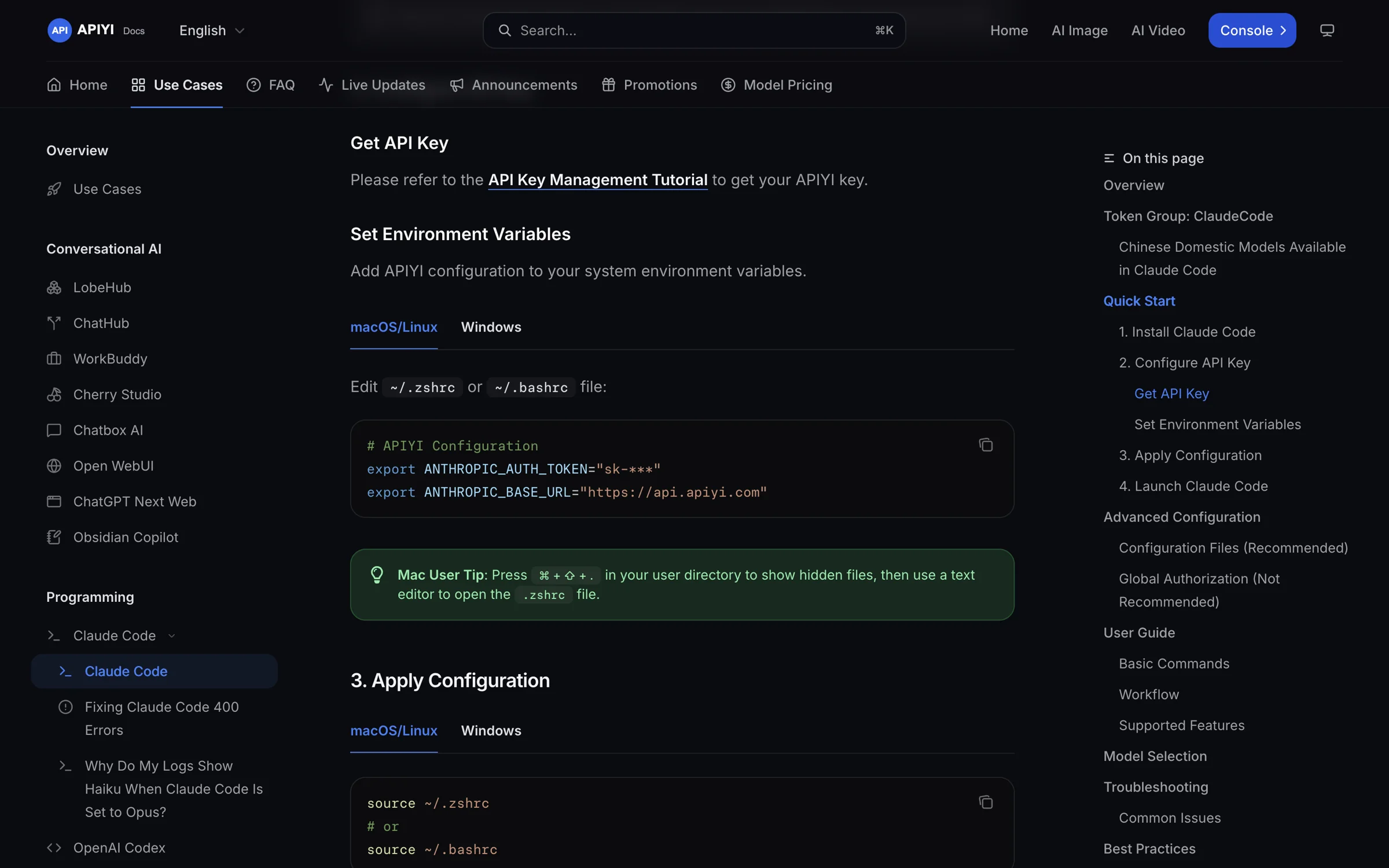This screenshot has width=1389, height=868.
Task: Open the Open WebUI globe icon
Action: (54, 466)
